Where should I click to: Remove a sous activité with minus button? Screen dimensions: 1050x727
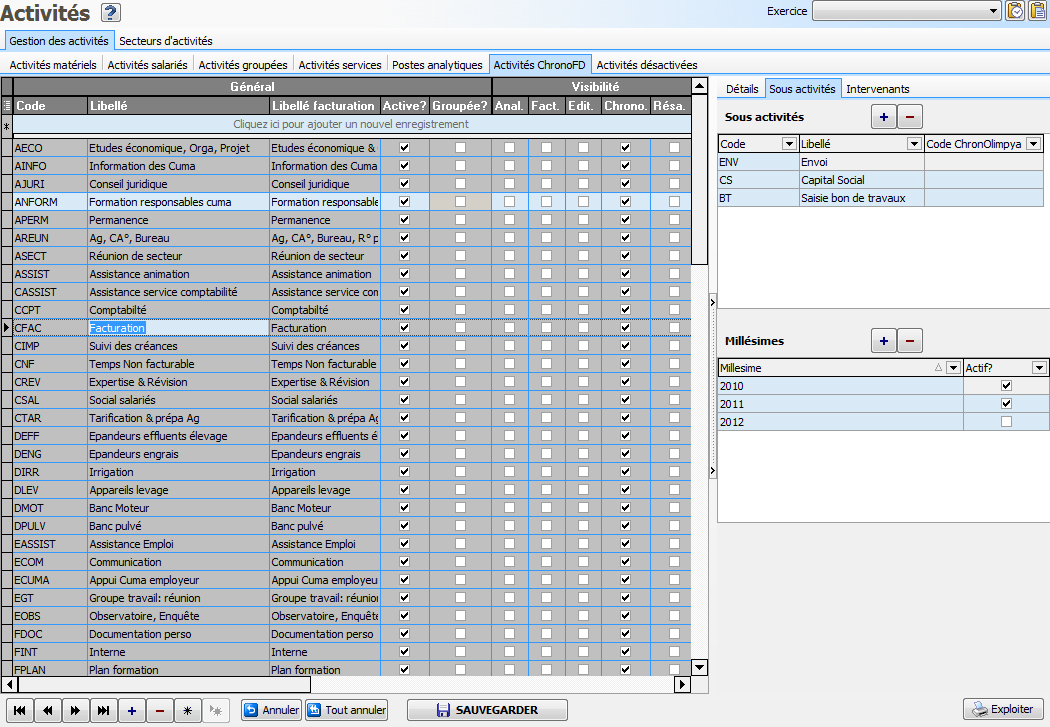point(909,116)
